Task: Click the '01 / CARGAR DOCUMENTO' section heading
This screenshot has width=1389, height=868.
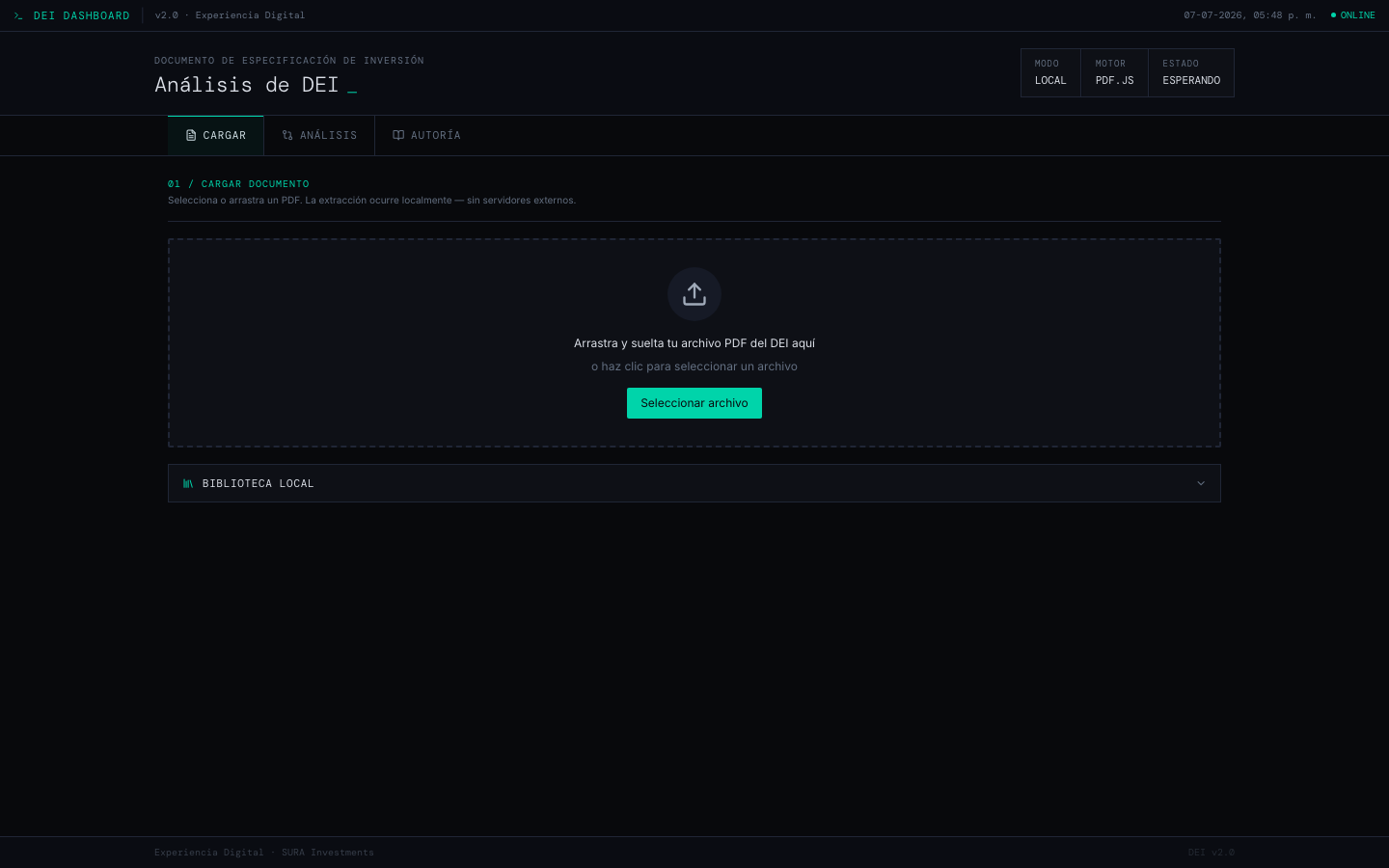Action: tap(238, 184)
